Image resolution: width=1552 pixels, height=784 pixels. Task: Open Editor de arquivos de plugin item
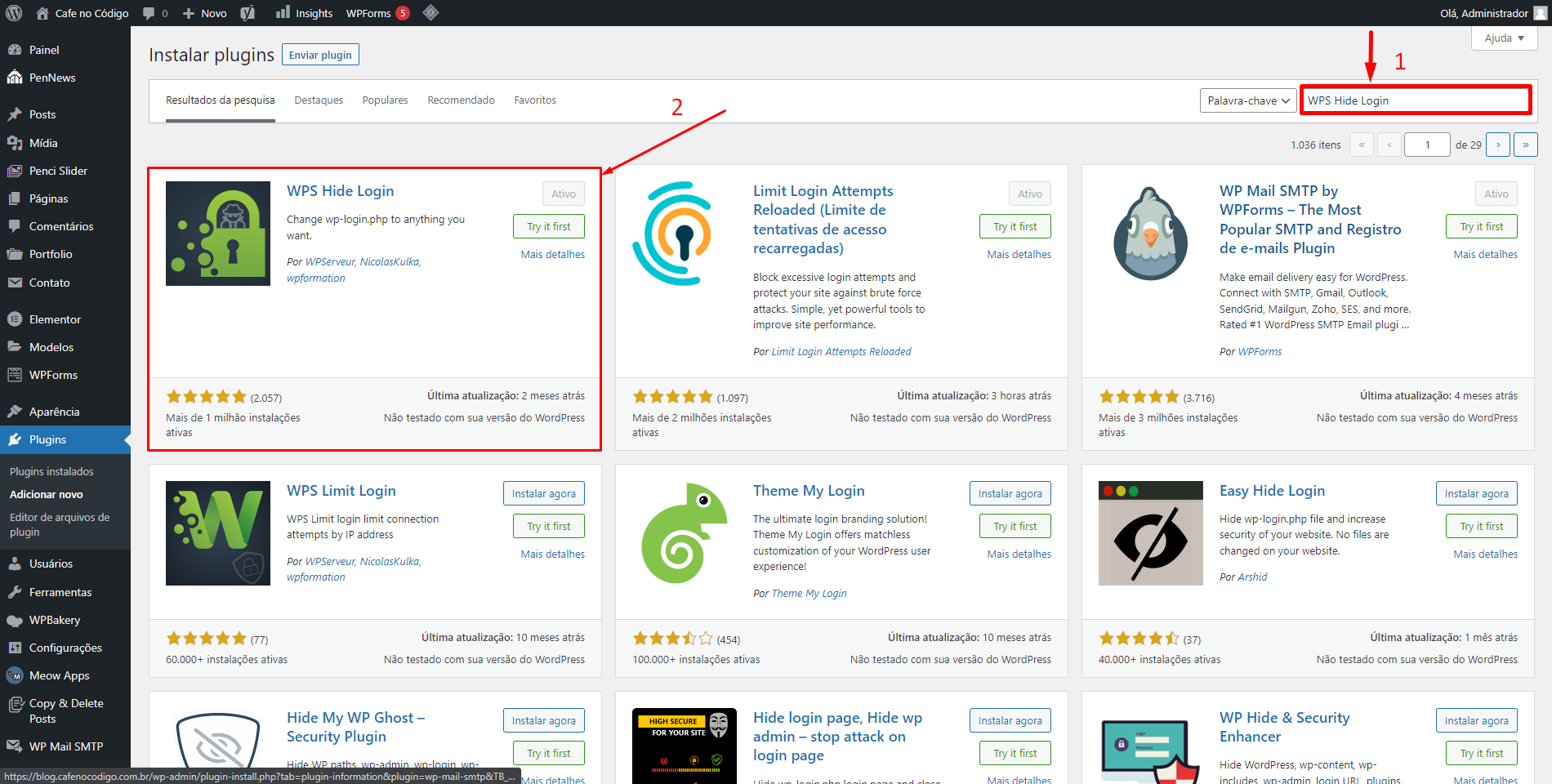tap(60, 524)
